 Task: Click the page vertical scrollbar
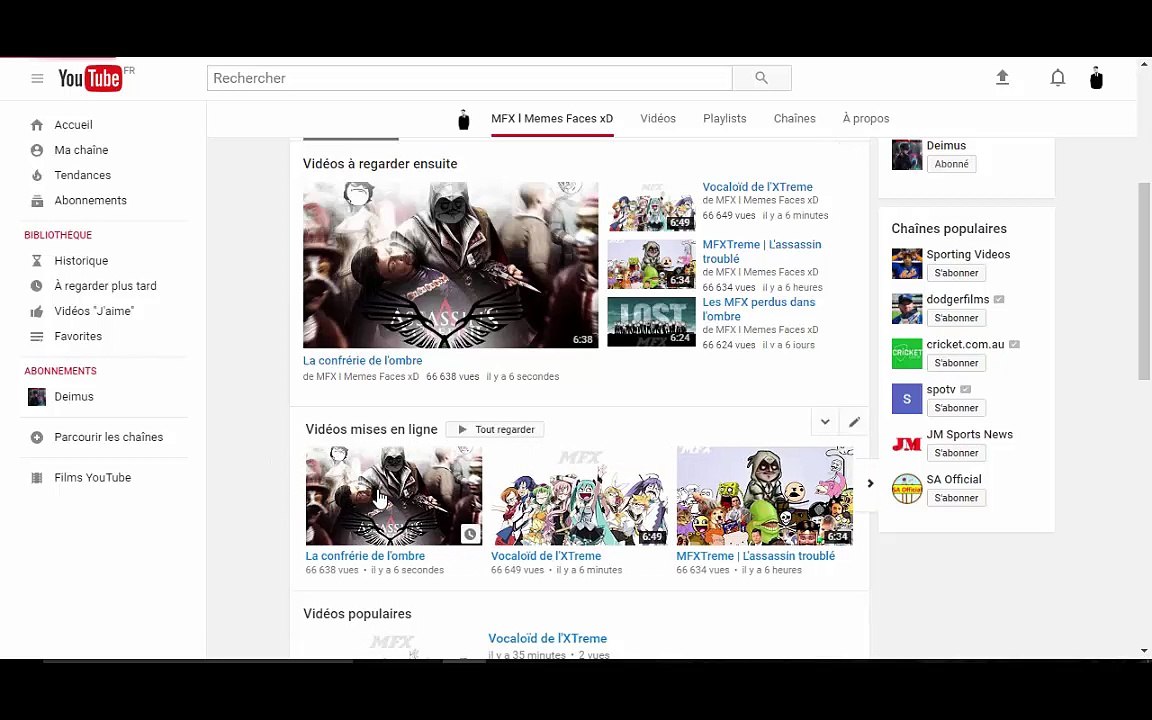[1144, 280]
